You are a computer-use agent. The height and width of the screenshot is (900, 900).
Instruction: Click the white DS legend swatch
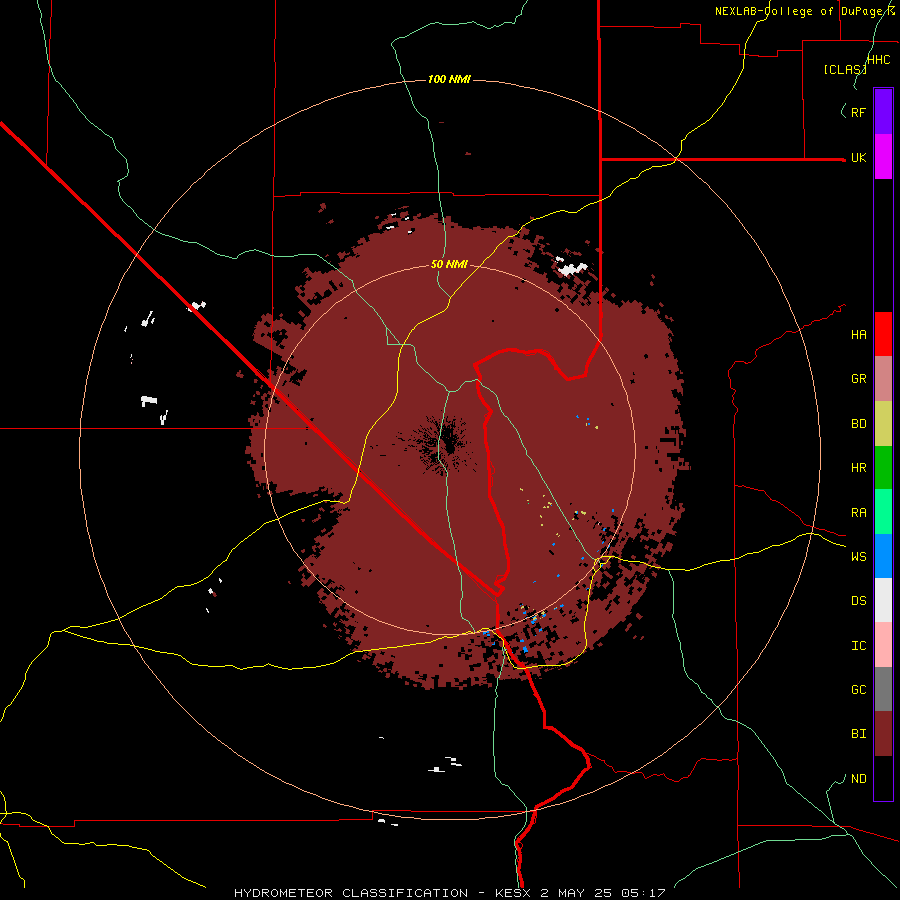[883, 600]
